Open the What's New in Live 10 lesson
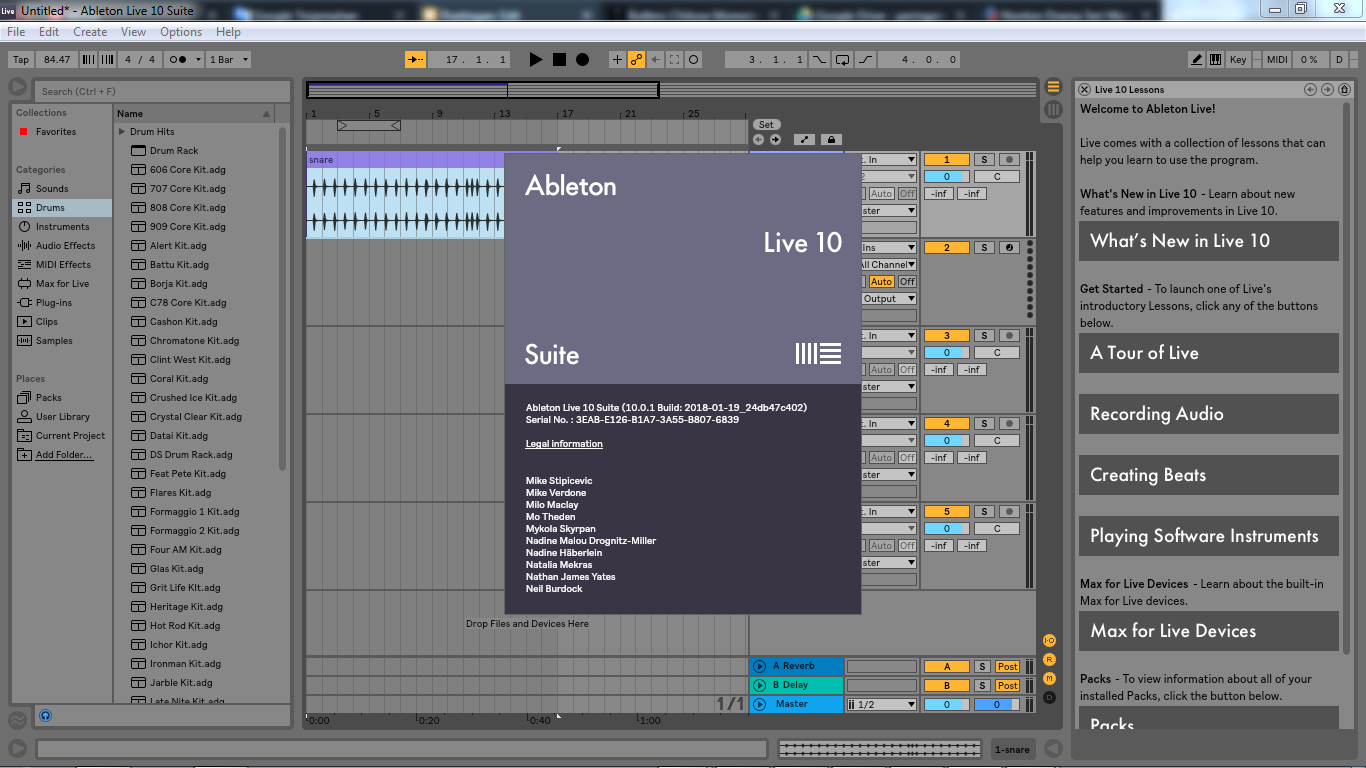Screen dimensions: 1366x768 (1208, 241)
